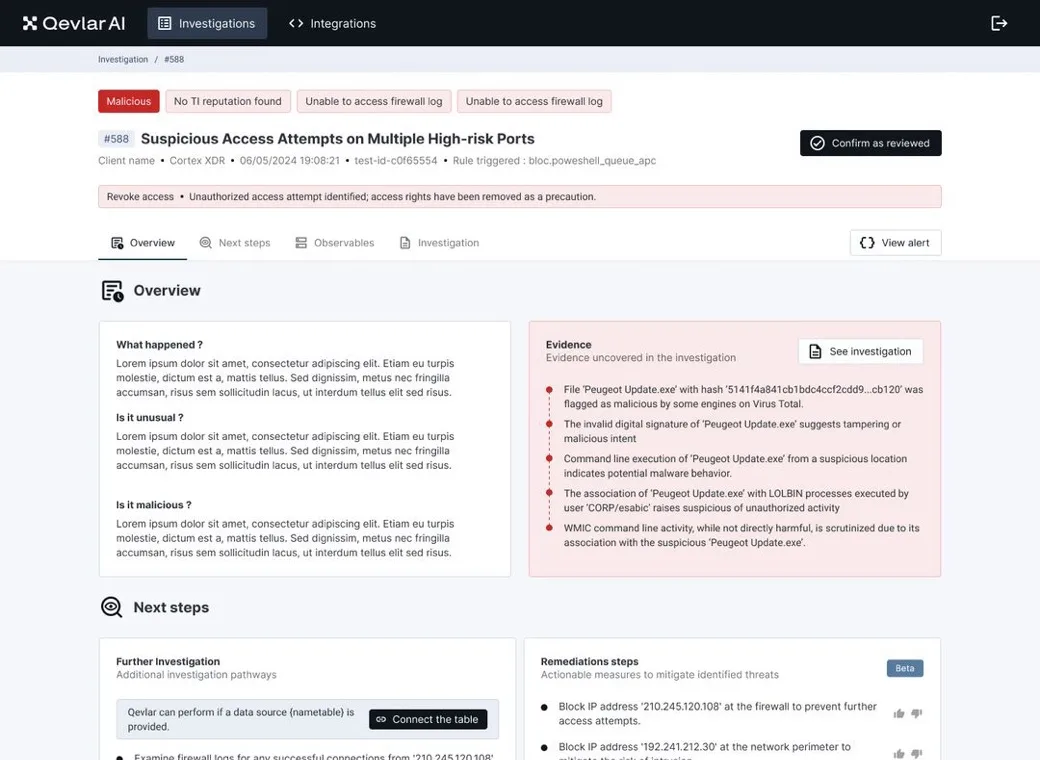Image resolution: width=1040 pixels, height=760 pixels.
Task: Click Confirm as reviewed button
Action: (870, 143)
